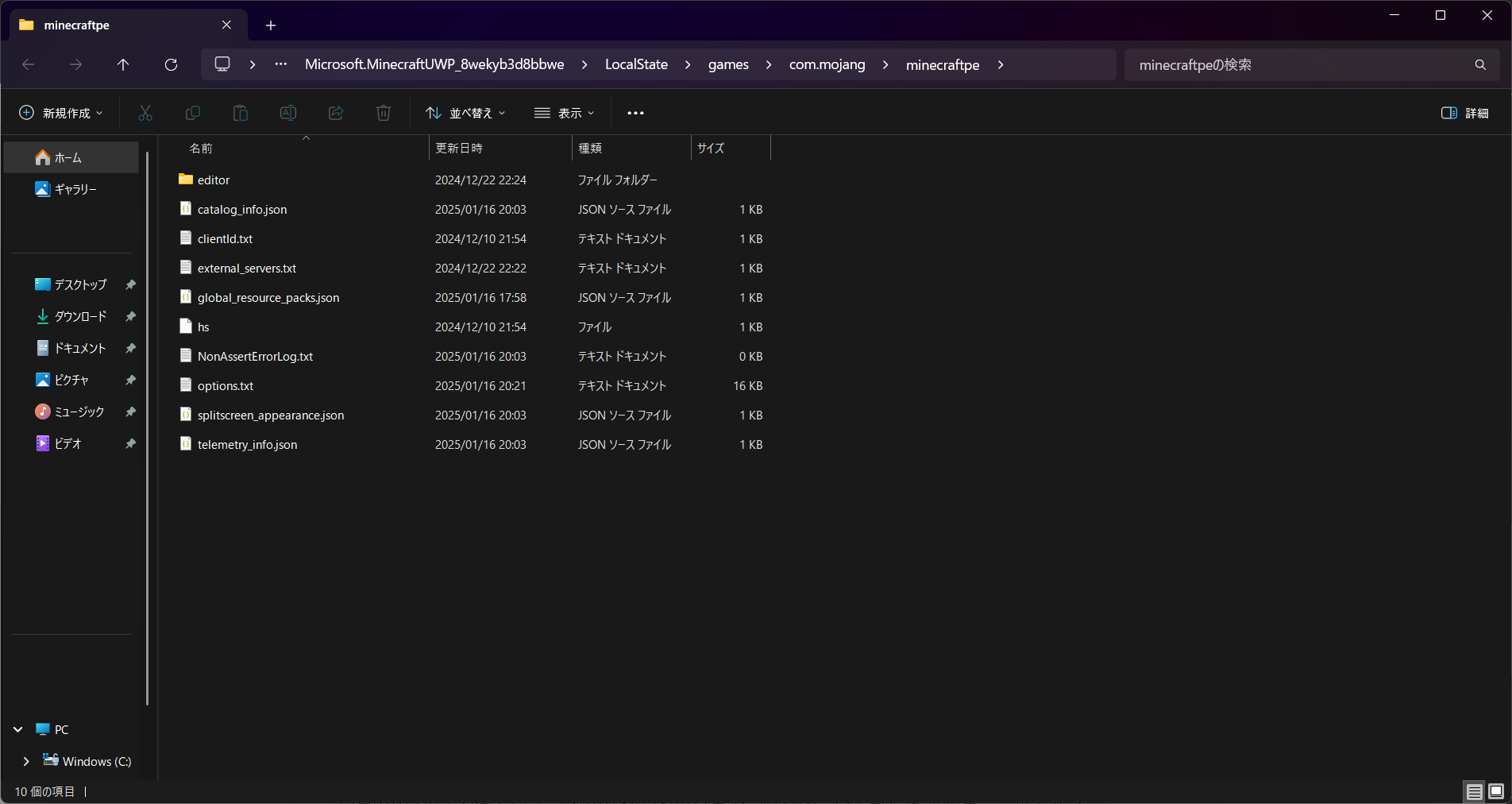Navigate to games breadcrumb
Viewport: 1512px width, 804px height.
tap(728, 64)
